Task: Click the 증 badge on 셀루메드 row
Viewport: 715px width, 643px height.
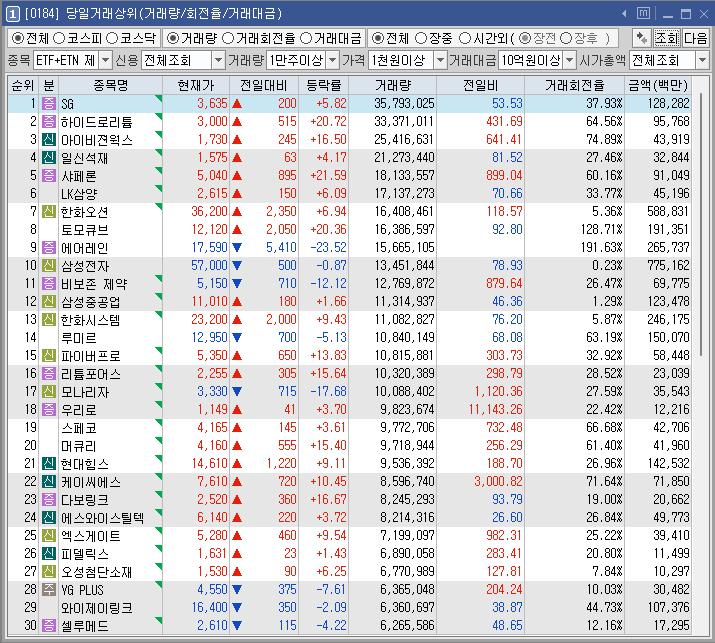Action: click(x=49, y=626)
